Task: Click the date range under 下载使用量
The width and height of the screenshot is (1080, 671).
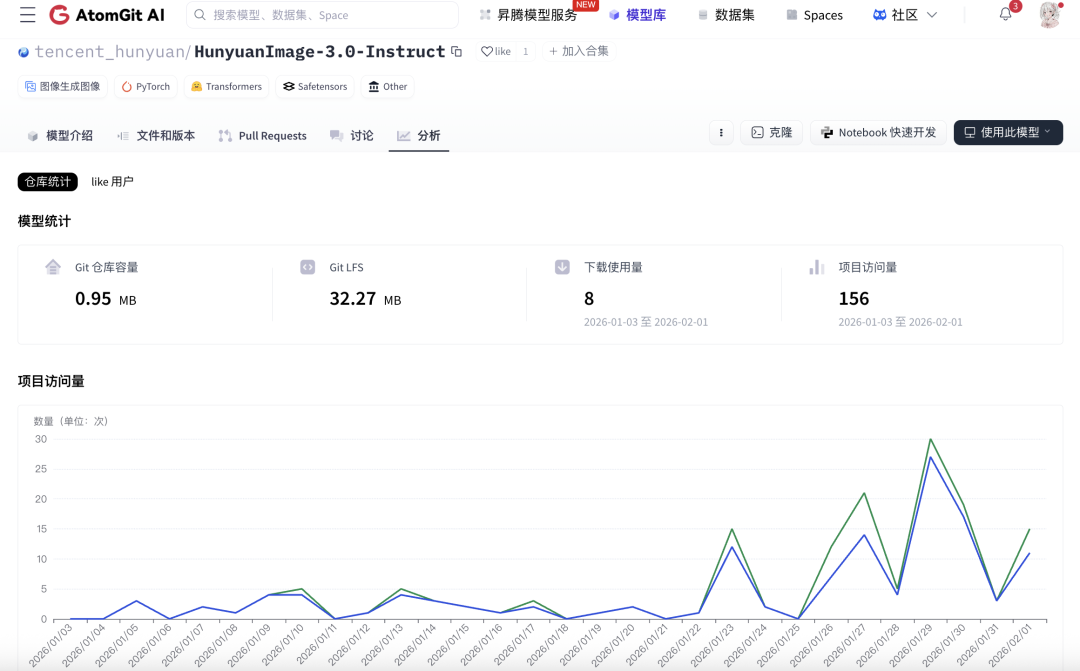Action: [x=645, y=322]
